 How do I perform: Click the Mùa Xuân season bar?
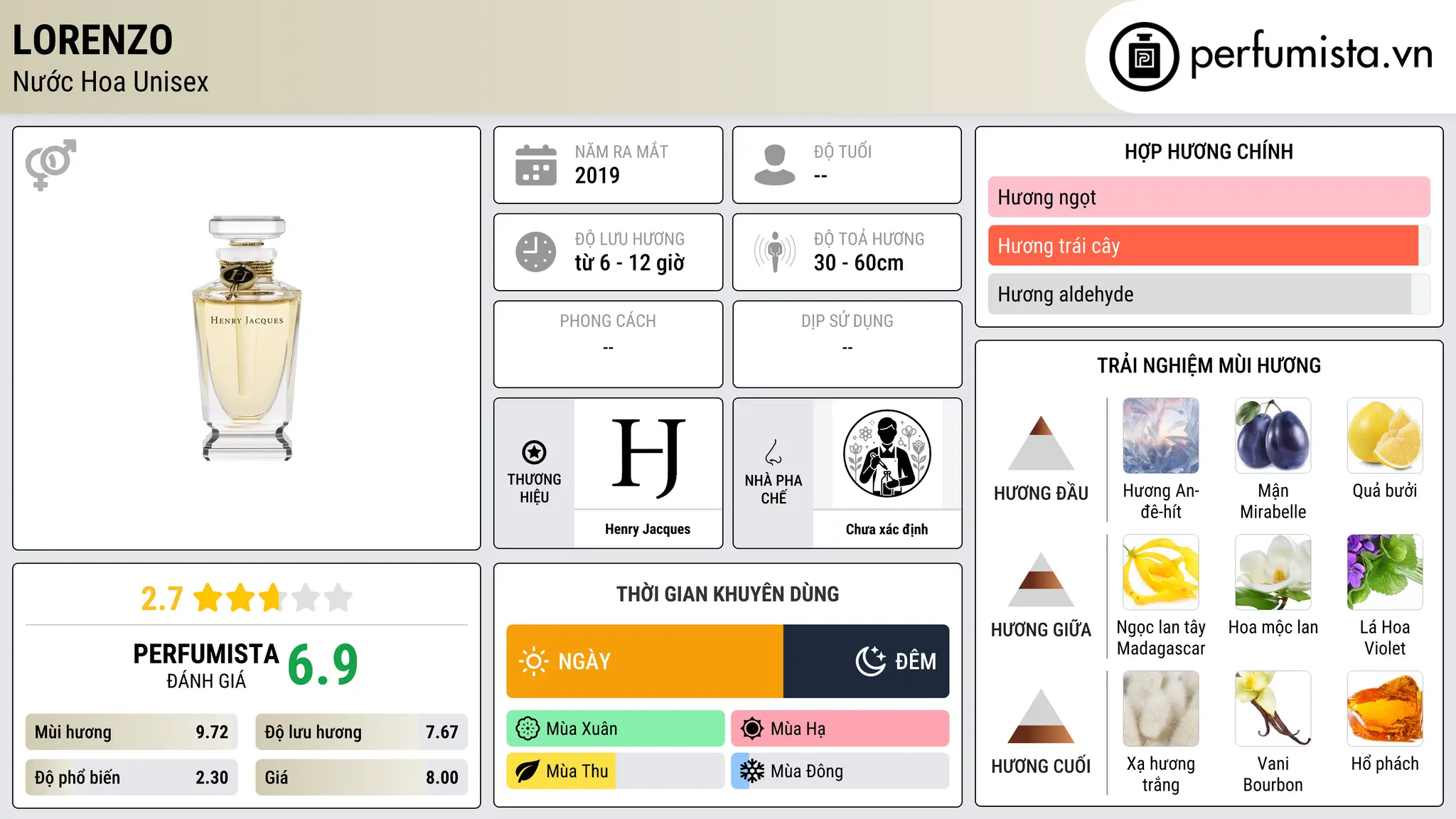coord(616,729)
